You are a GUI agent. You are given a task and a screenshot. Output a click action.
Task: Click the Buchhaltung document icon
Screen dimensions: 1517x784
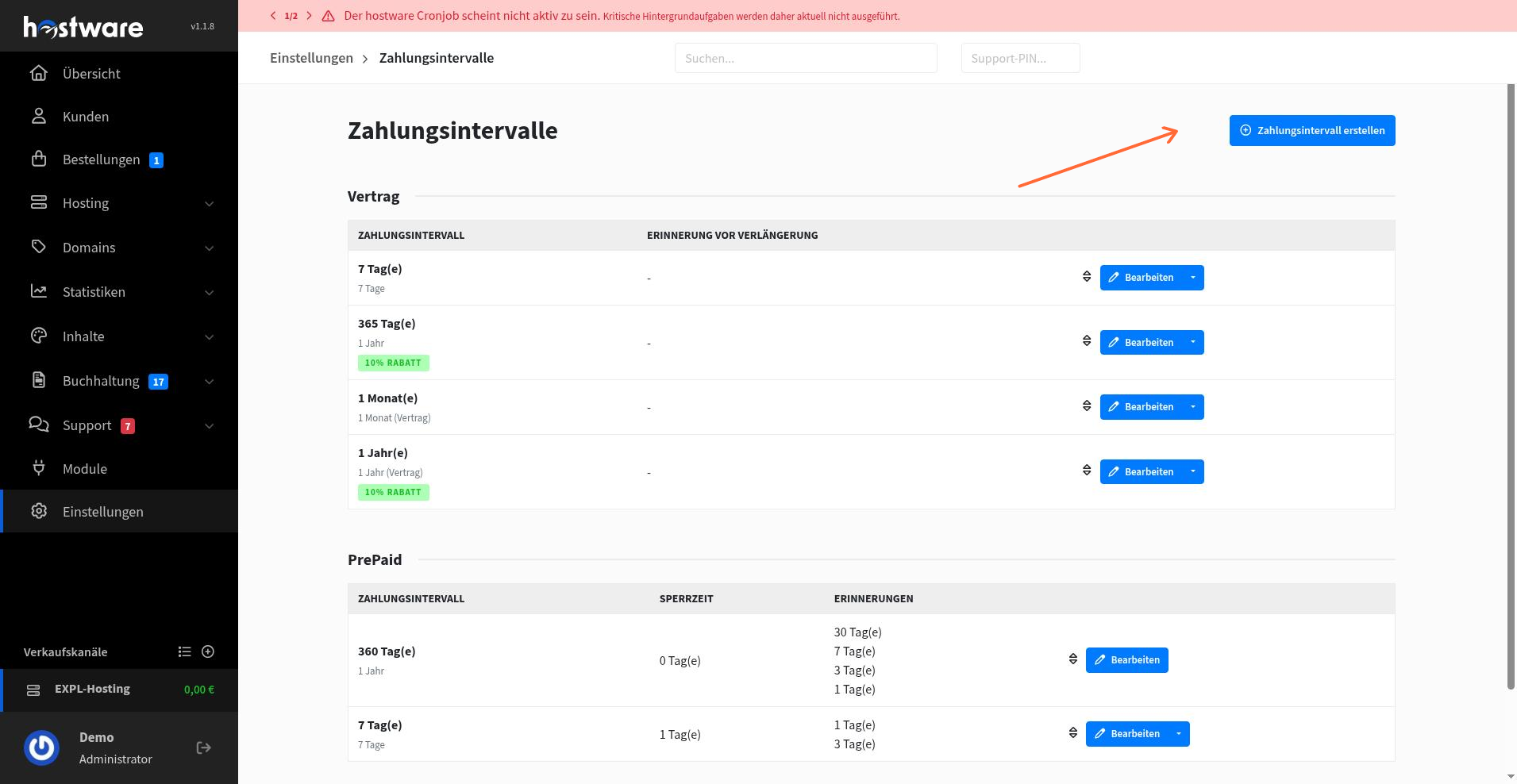point(38,380)
